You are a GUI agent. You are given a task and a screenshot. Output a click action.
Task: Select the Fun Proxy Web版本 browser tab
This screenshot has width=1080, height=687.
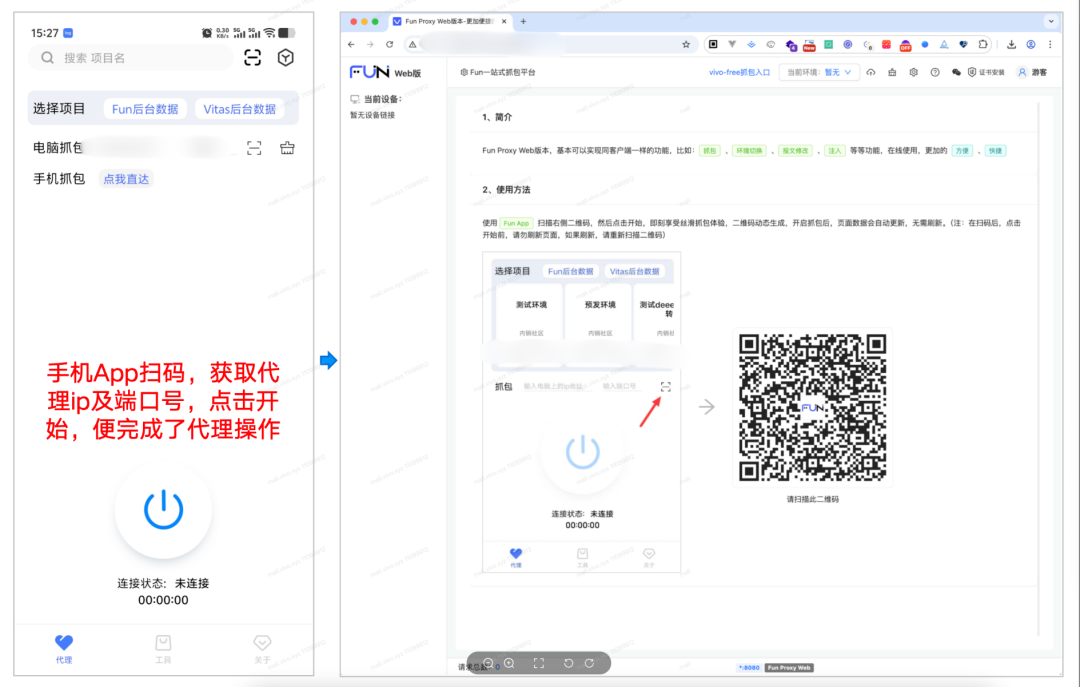pos(450,21)
